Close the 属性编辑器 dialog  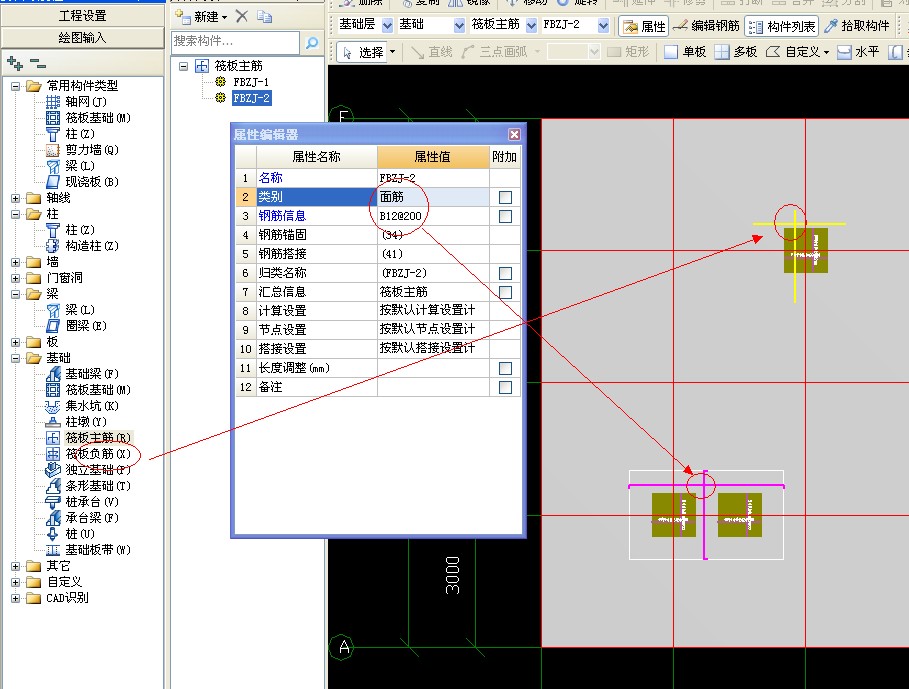pos(514,134)
